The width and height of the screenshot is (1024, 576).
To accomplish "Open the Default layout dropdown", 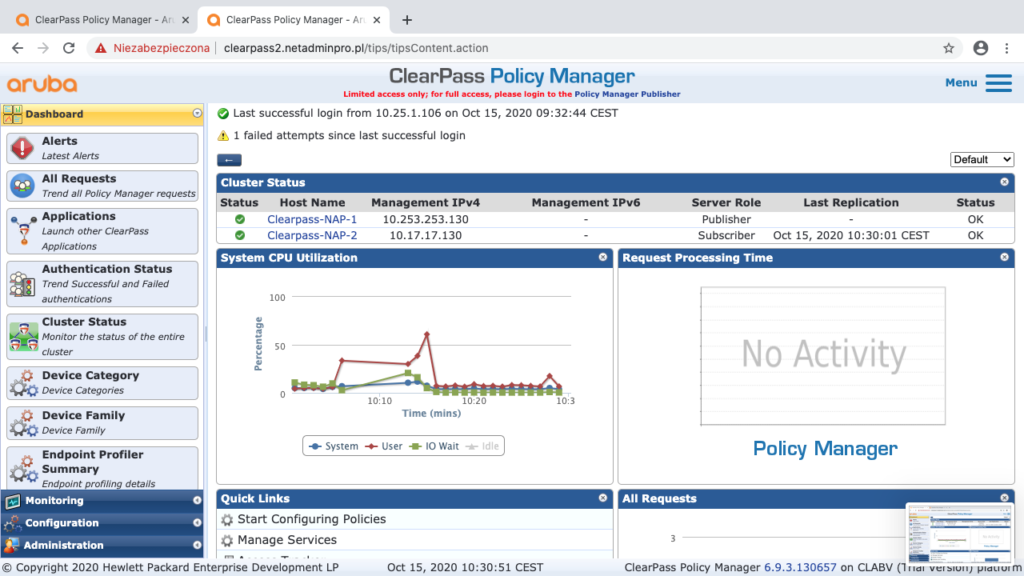I will tap(982, 159).
